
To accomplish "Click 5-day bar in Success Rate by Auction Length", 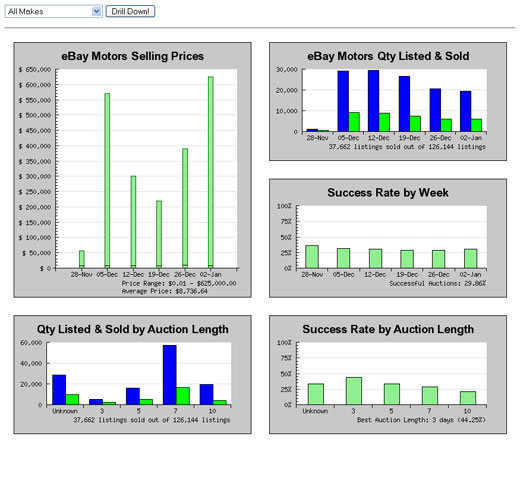I will [x=392, y=394].
